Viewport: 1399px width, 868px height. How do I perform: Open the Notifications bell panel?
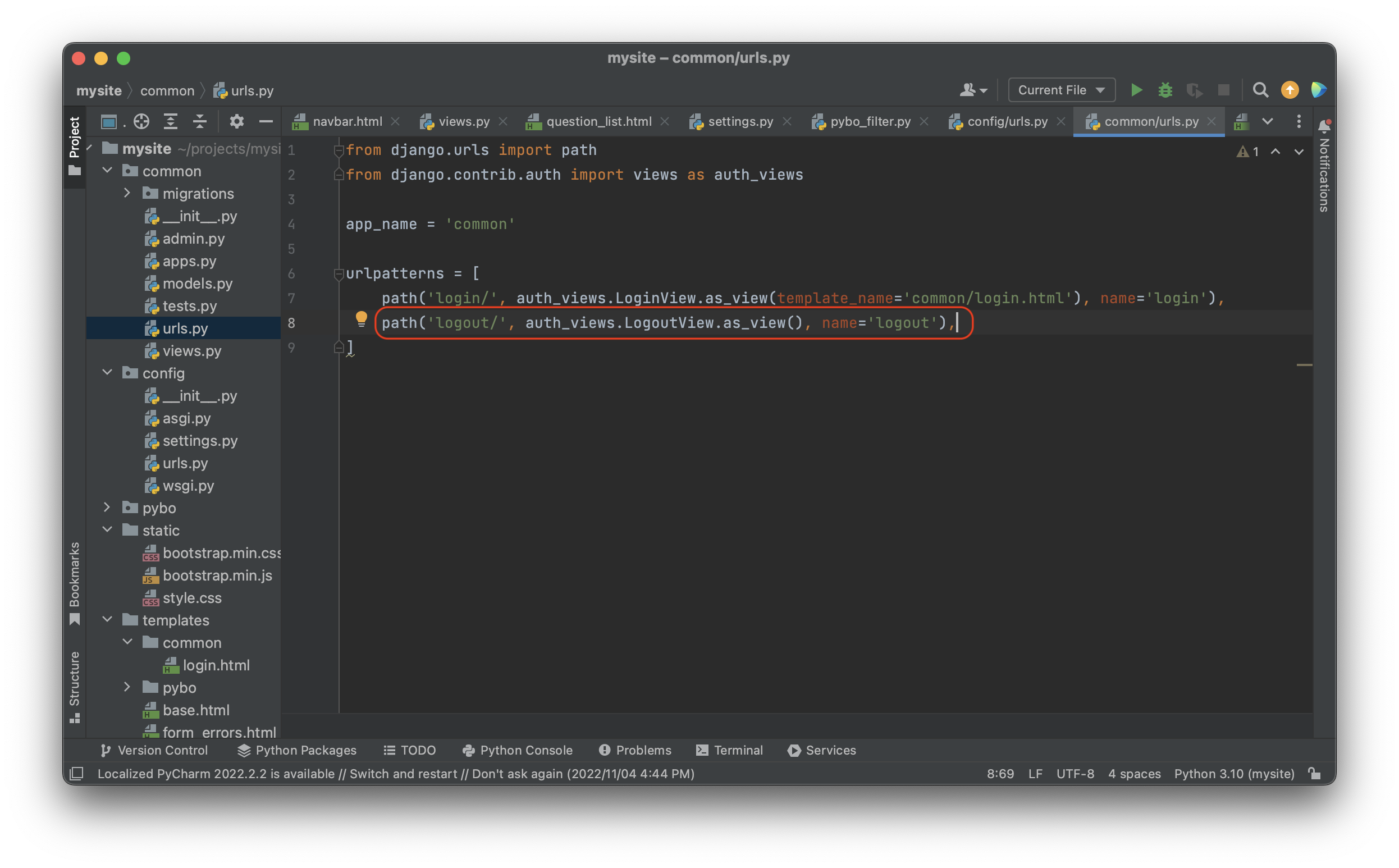coord(1324,126)
